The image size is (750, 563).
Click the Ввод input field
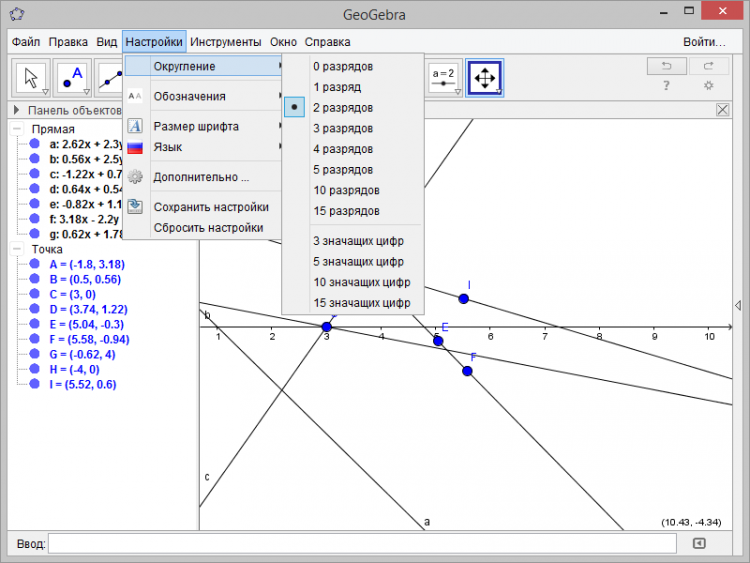pos(362,543)
